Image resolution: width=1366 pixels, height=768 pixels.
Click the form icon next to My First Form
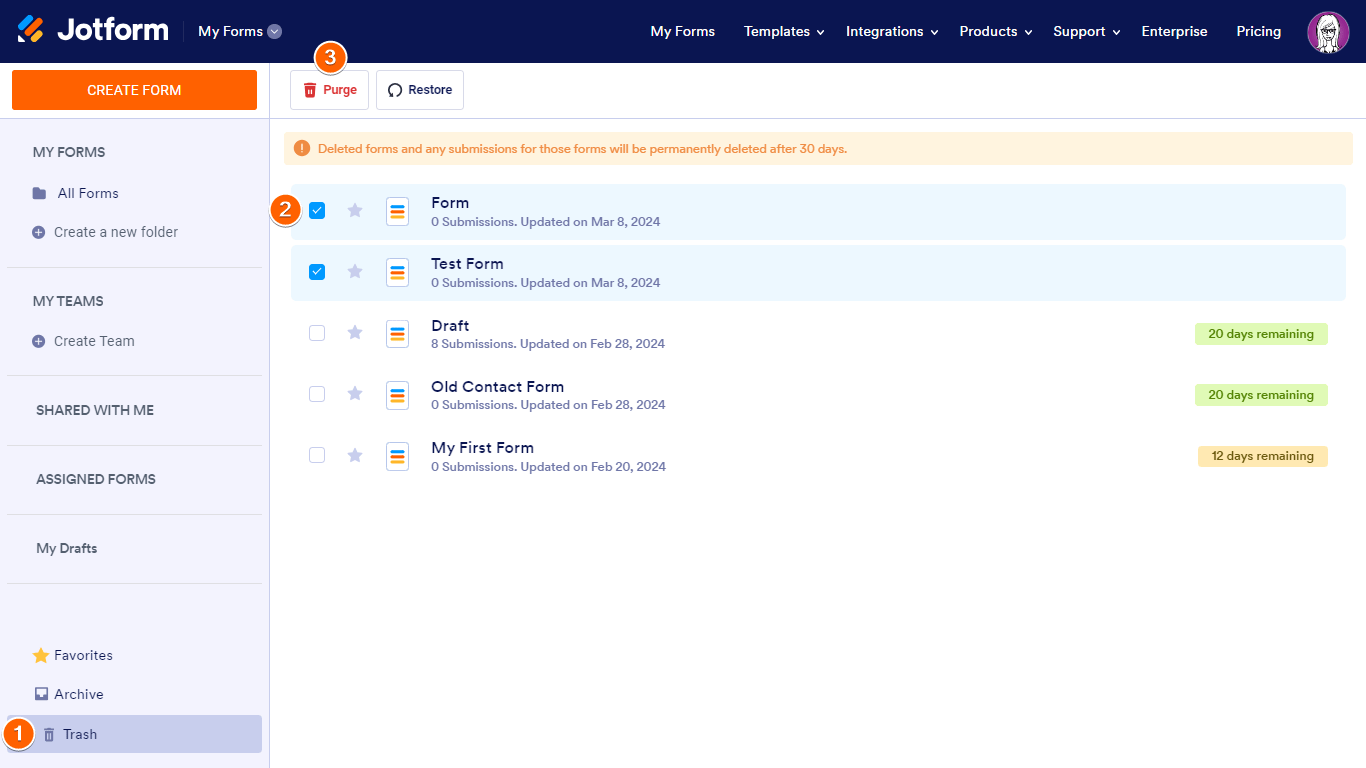[x=397, y=456]
